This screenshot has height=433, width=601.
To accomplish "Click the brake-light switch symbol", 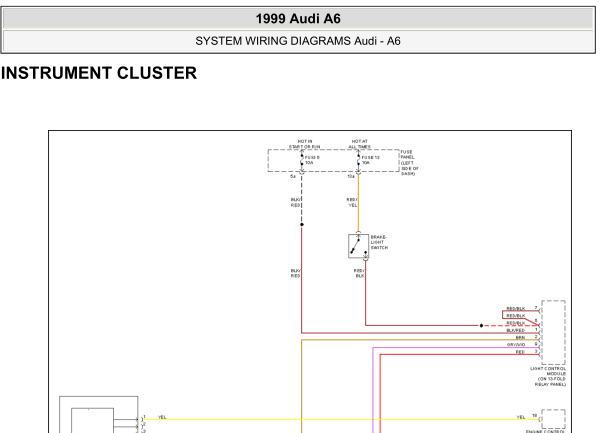I will [x=358, y=246].
